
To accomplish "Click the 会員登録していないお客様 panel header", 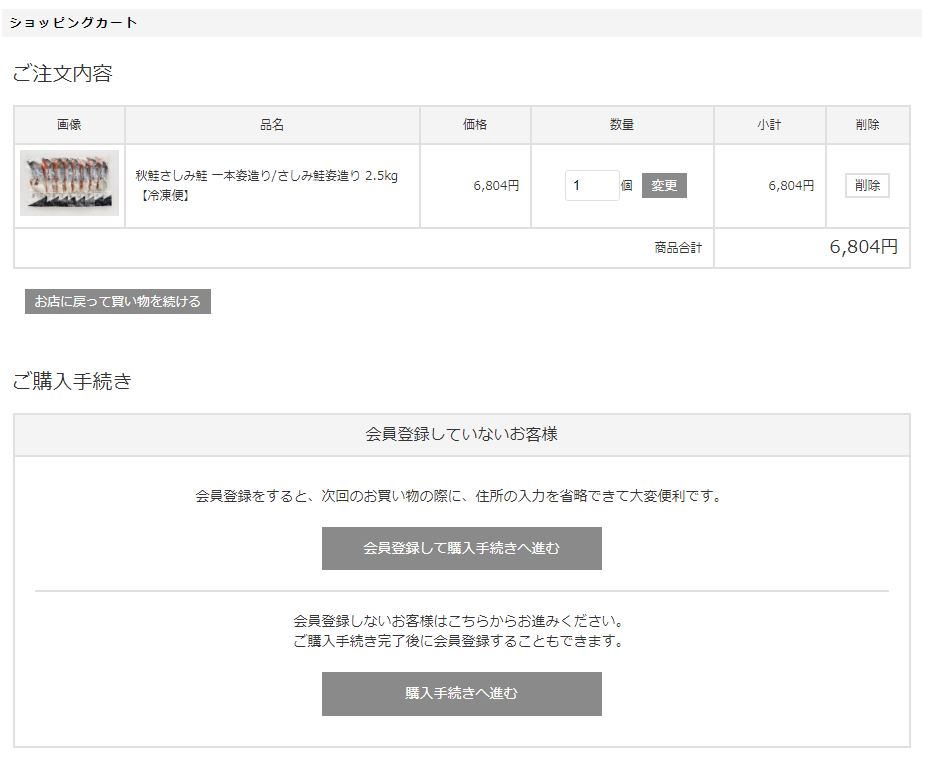I will (461, 435).
